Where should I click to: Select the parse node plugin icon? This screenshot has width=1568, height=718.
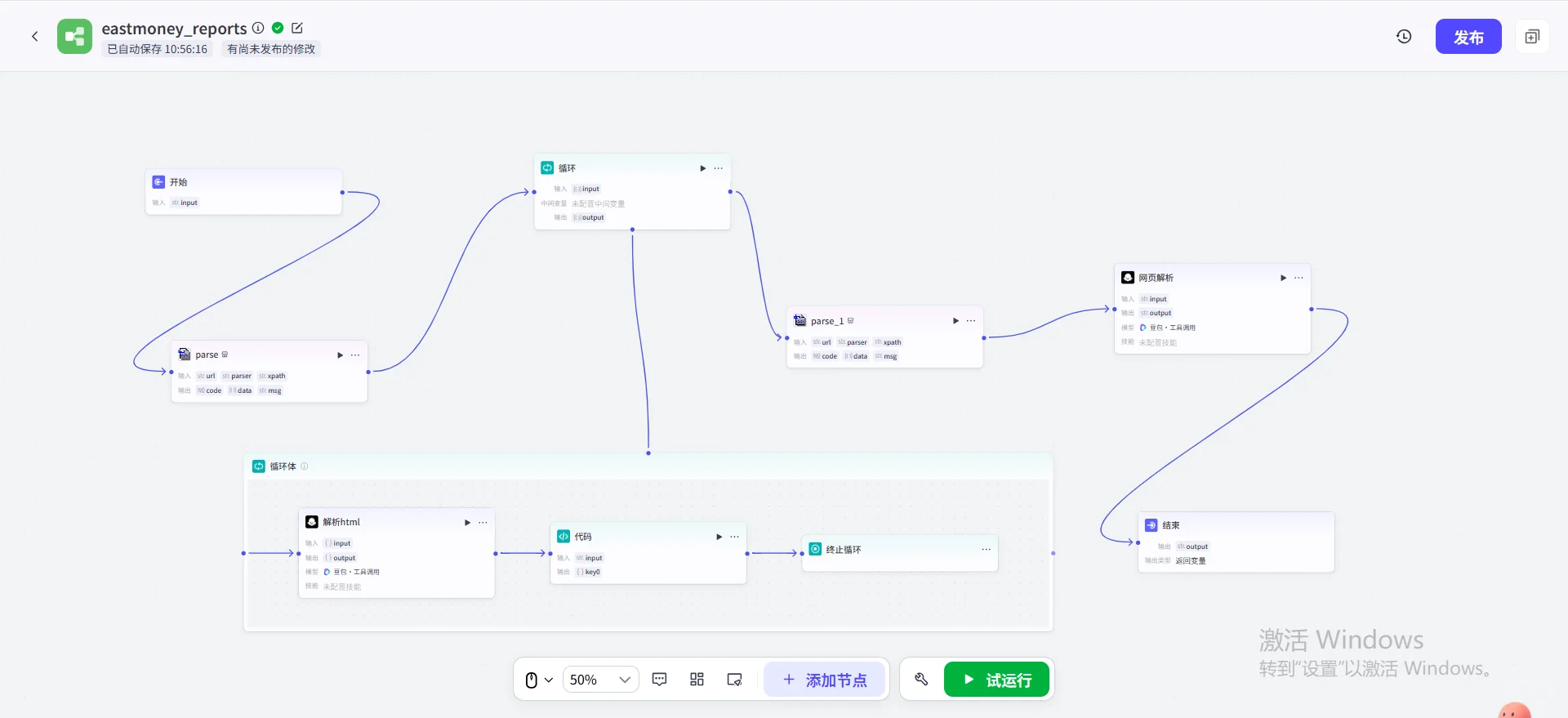pos(185,355)
